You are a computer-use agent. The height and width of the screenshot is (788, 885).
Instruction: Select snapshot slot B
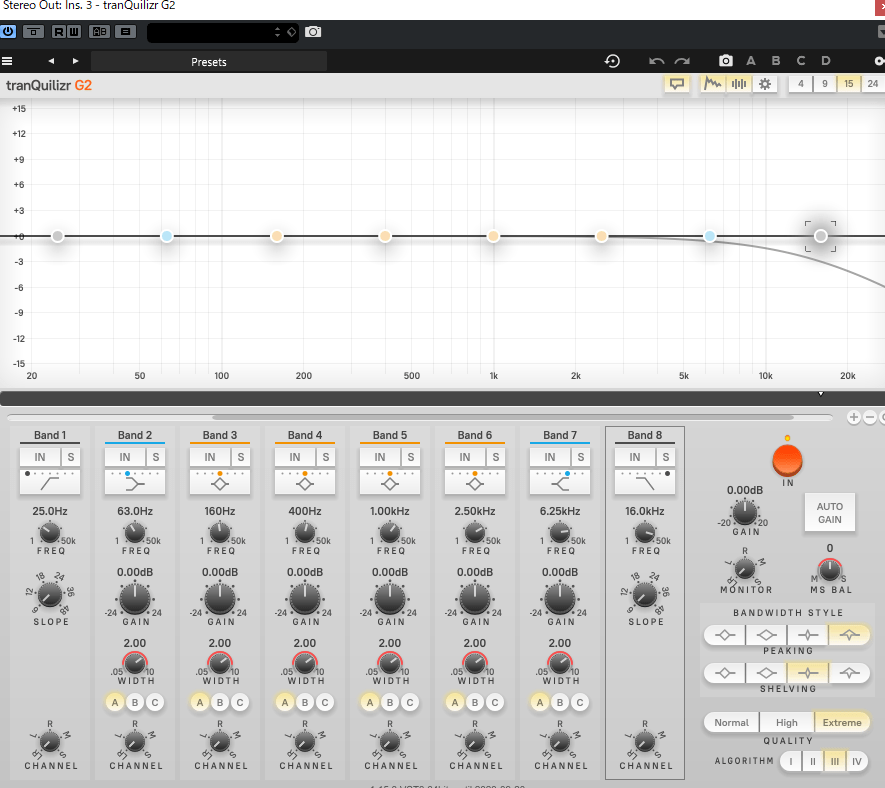(x=775, y=61)
